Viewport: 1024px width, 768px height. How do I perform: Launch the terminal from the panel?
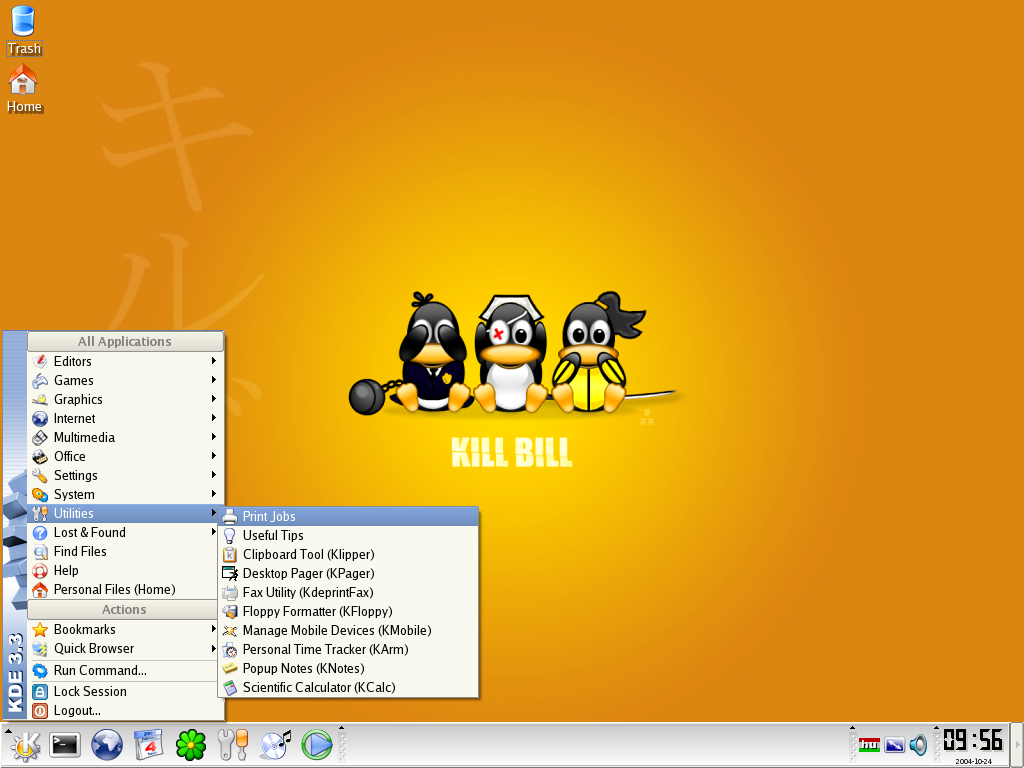65,745
